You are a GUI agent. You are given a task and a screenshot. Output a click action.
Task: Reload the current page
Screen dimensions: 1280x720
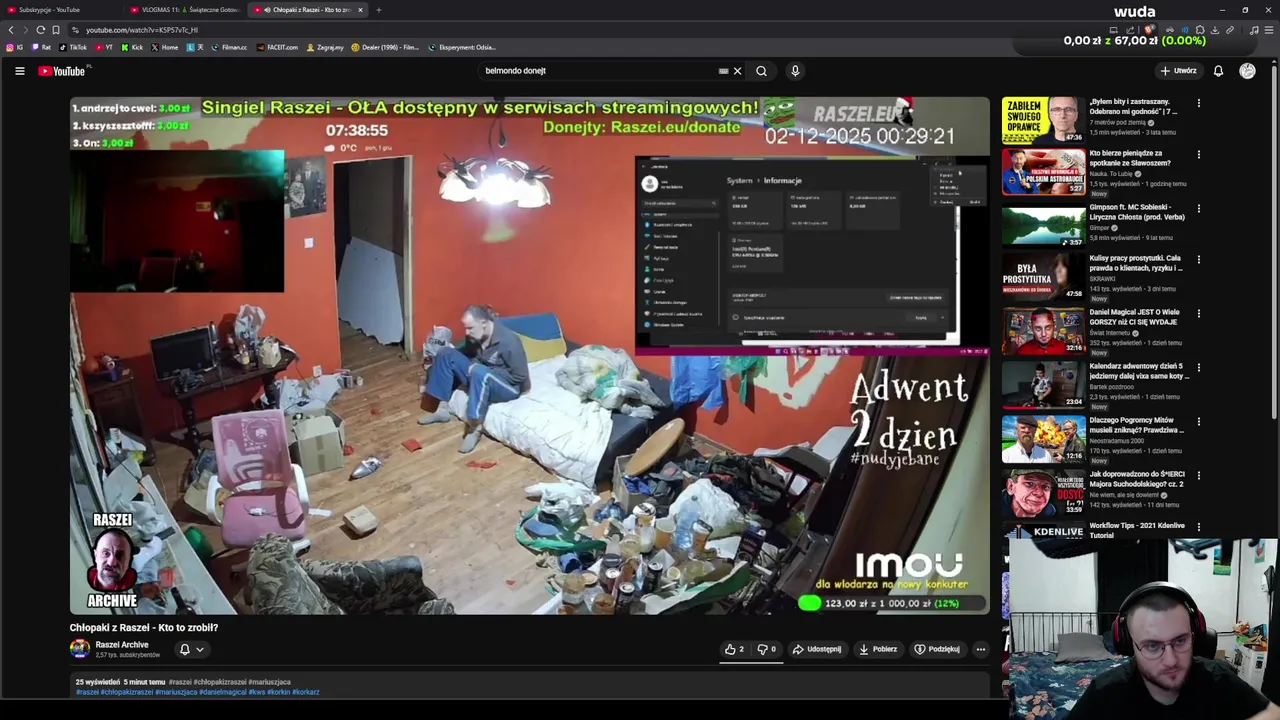[x=40, y=30]
